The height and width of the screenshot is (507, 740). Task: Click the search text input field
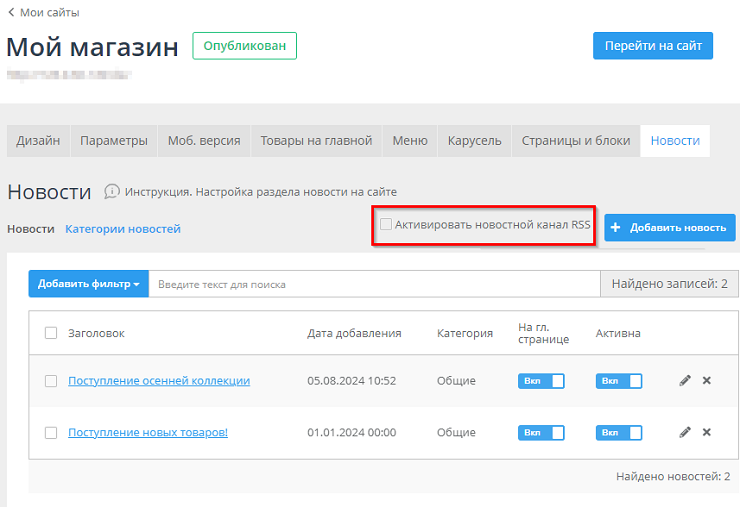tap(375, 284)
